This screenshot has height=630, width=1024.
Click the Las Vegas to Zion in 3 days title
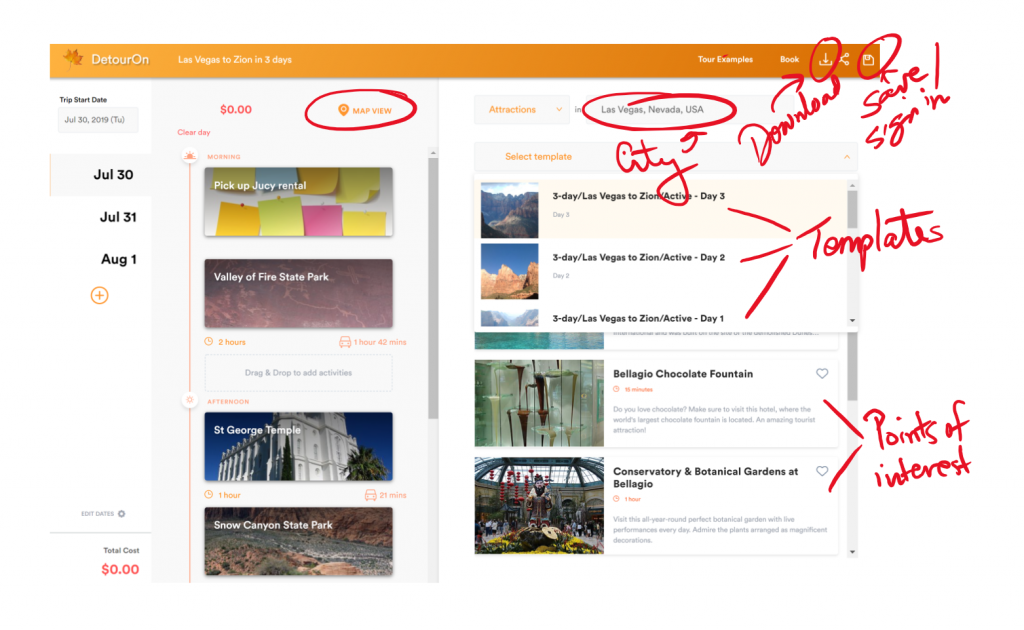pyautogui.click(x=234, y=59)
